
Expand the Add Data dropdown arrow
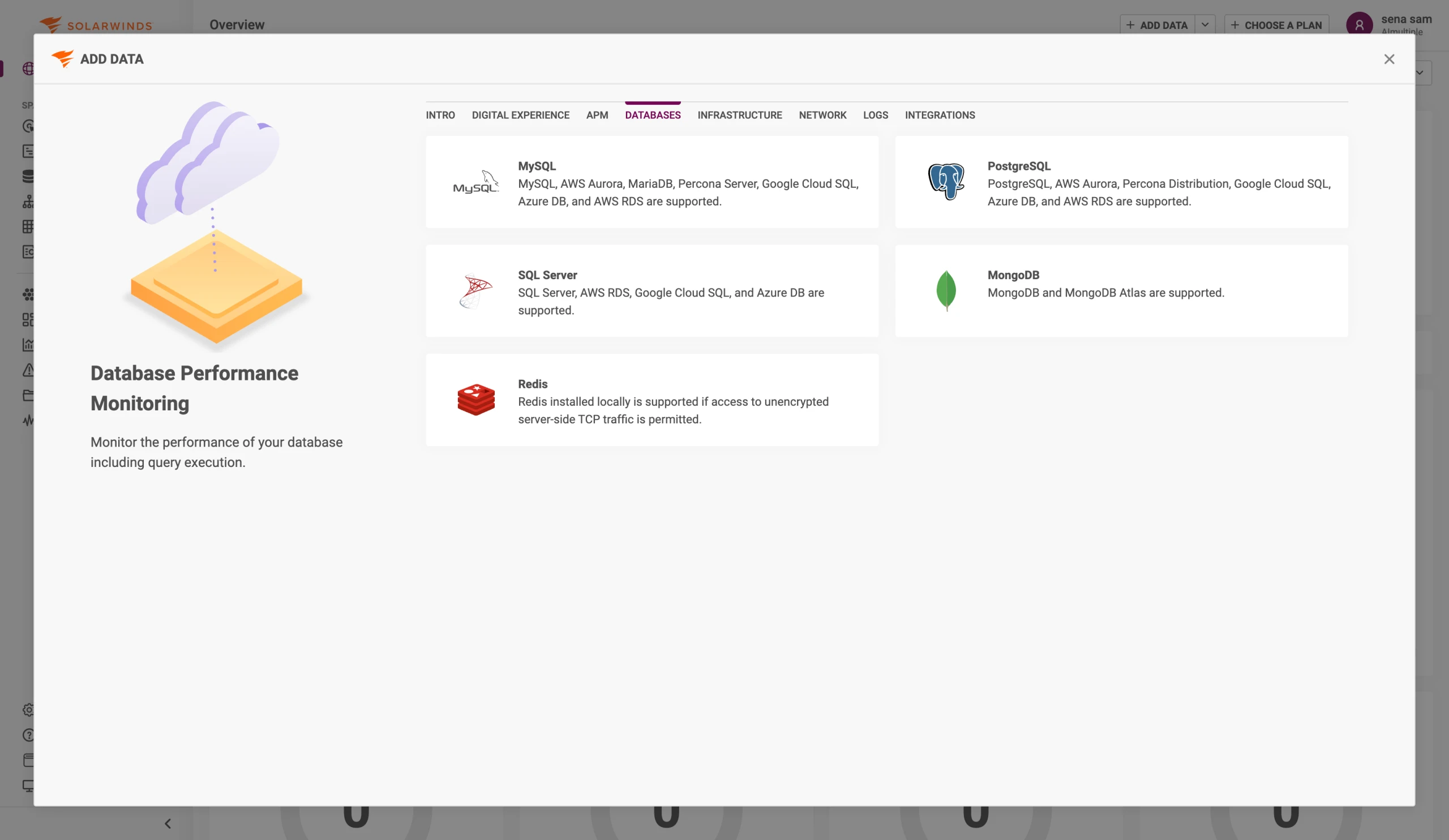tap(1204, 25)
